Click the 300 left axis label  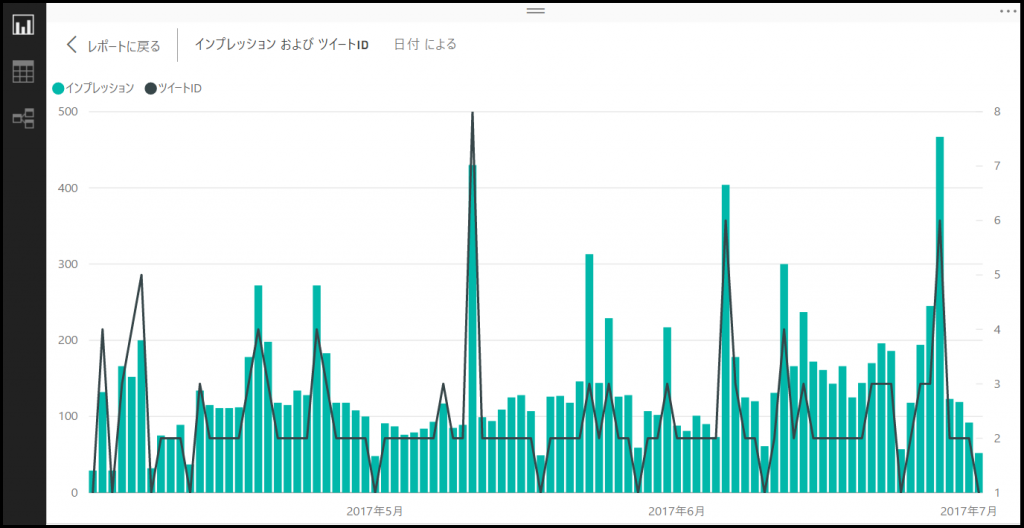pyautogui.click(x=69, y=264)
